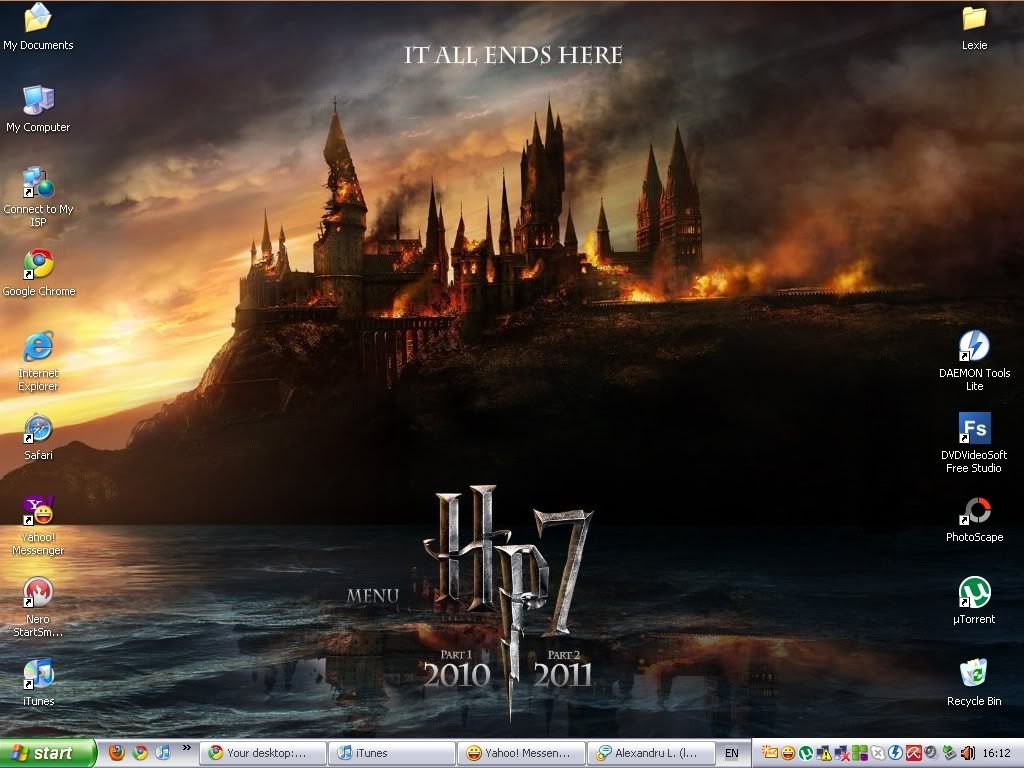Open the Yahoo! Messenger smiley tray icon
This screenshot has width=1024, height=768.
click(788, 753)
